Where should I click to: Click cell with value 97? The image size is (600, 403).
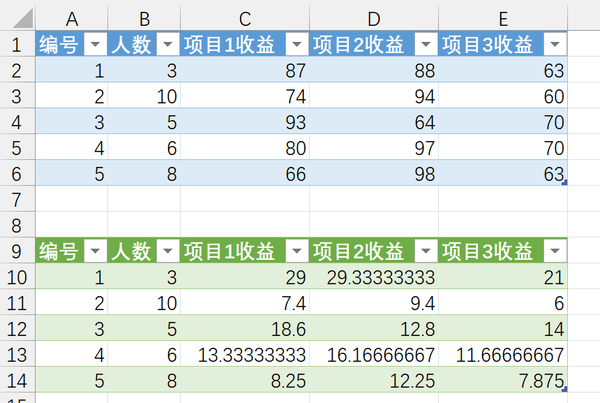(x=374, y=148)
